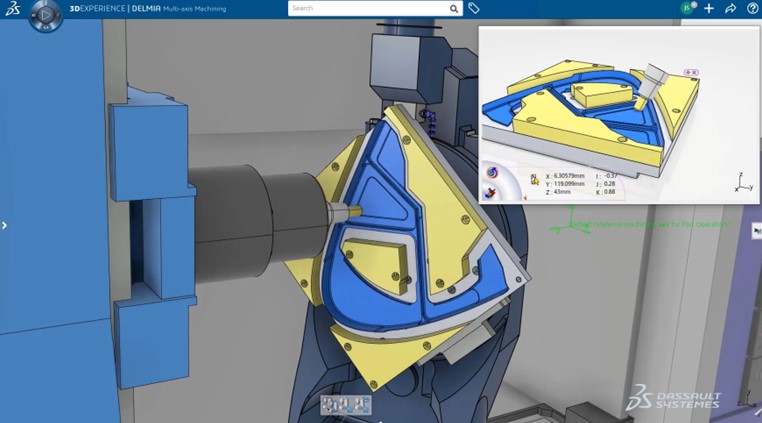
Task: Click the red-blue tool icon in preview window
Action: (490, 193)
